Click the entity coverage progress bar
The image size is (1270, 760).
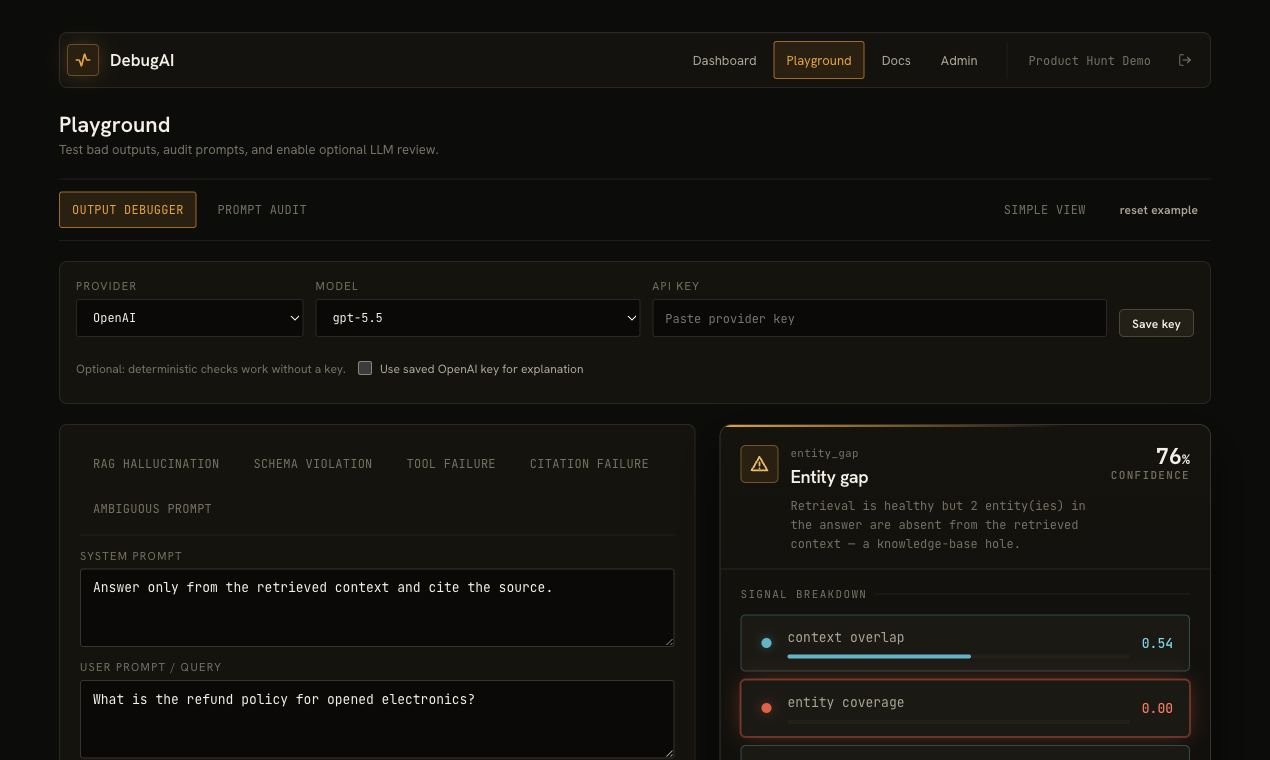click(958, 721)
